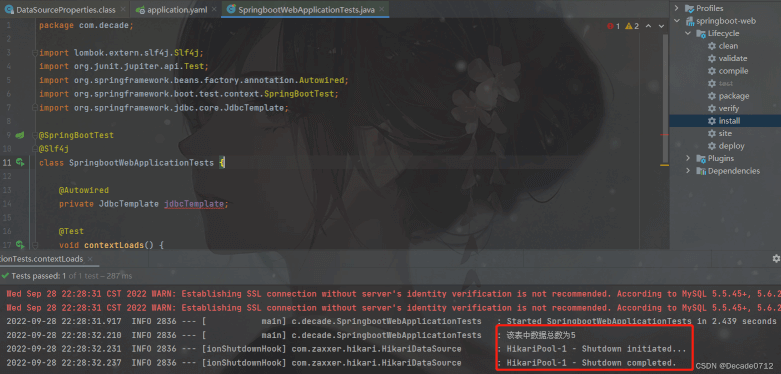The width and height of the screenshot is (781, 374).
Task: Click the gear icon beside verify
Action: (x=712, y=108)
